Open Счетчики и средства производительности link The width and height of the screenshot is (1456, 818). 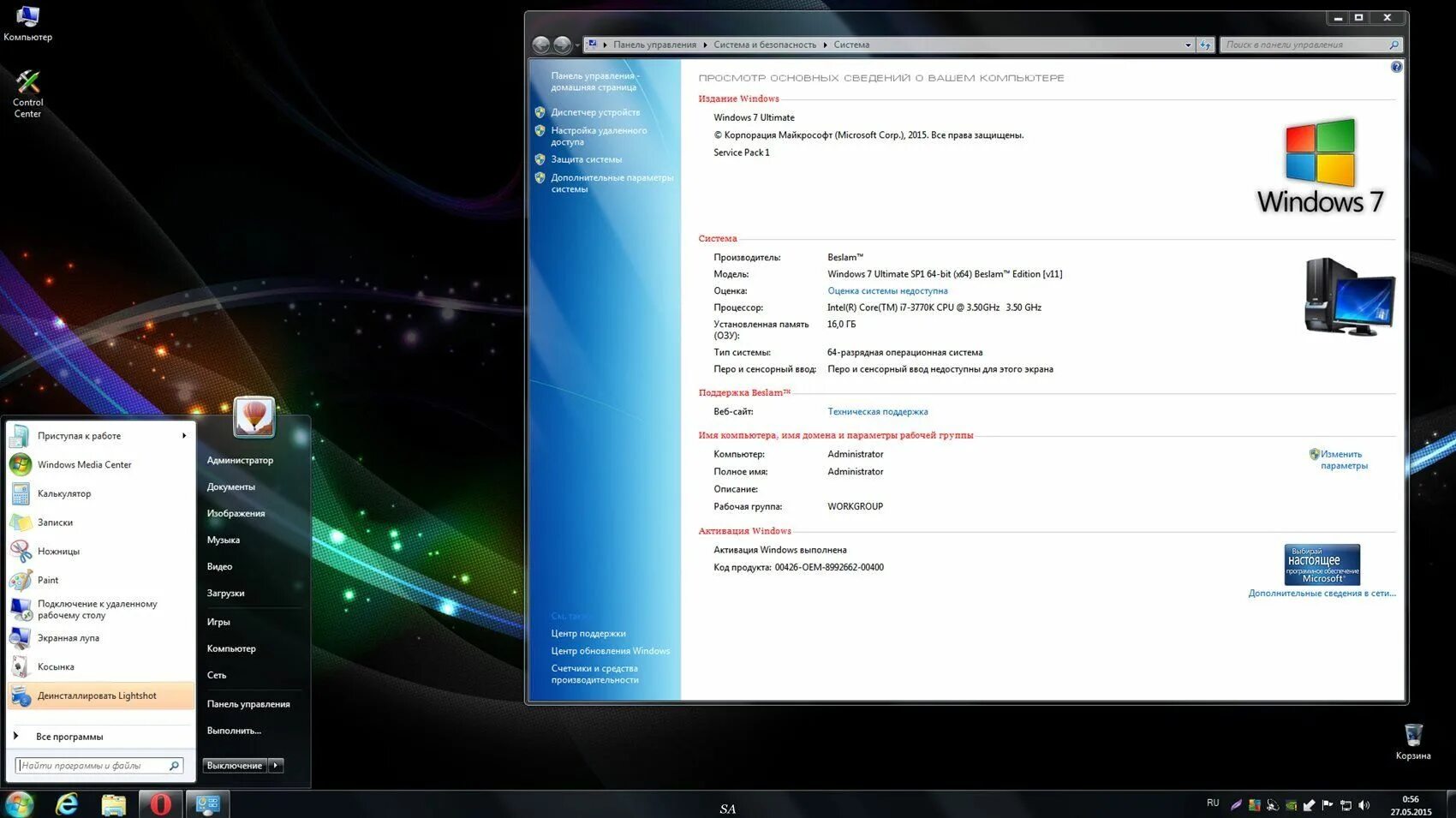[594, 674]
